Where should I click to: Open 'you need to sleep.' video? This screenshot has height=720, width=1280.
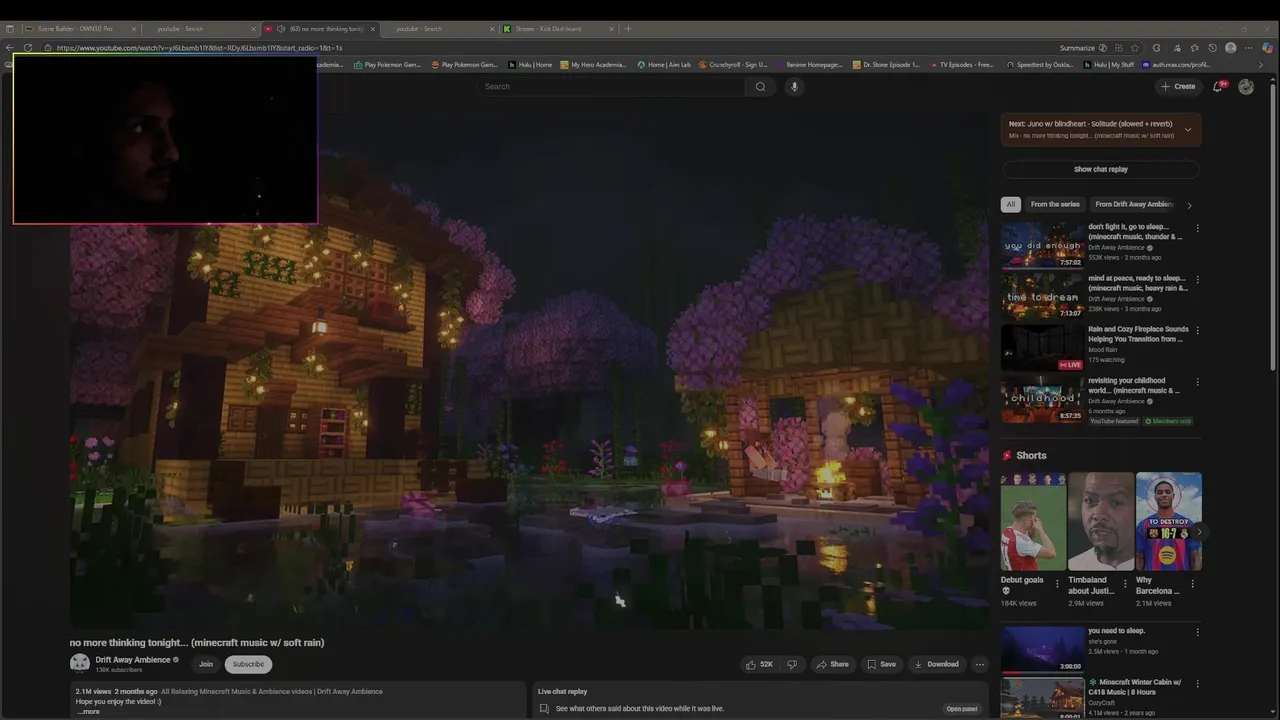pyautogui.click(x=1042, y=649)
